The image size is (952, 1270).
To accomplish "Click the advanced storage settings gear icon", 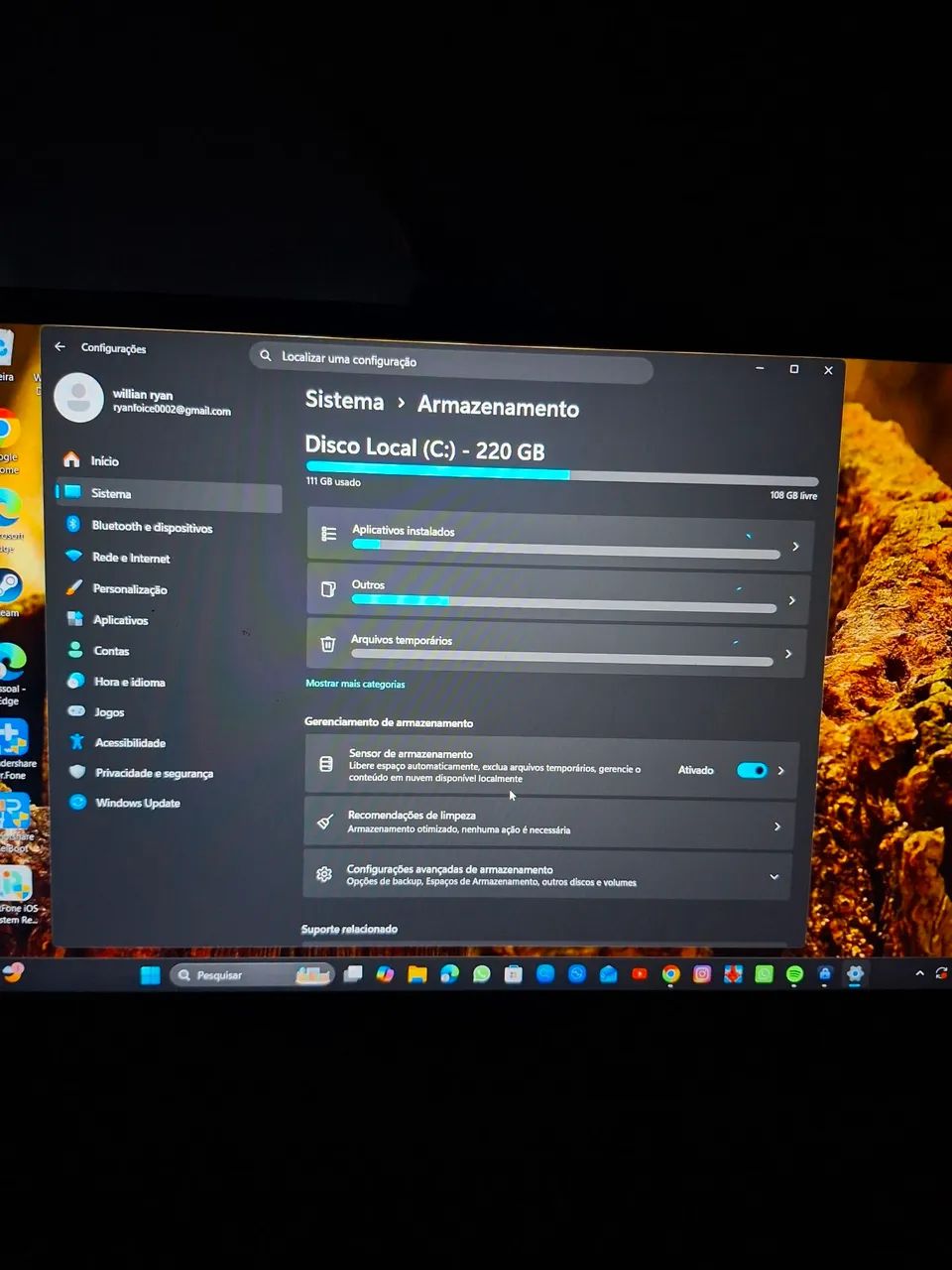I will (x=323, y=874).
